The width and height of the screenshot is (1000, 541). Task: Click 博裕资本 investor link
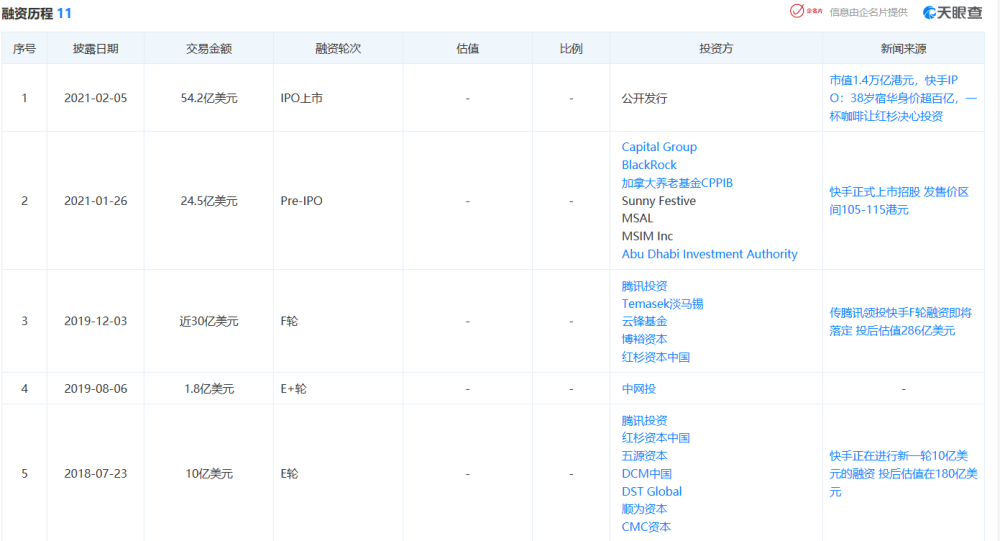(644, 339)
